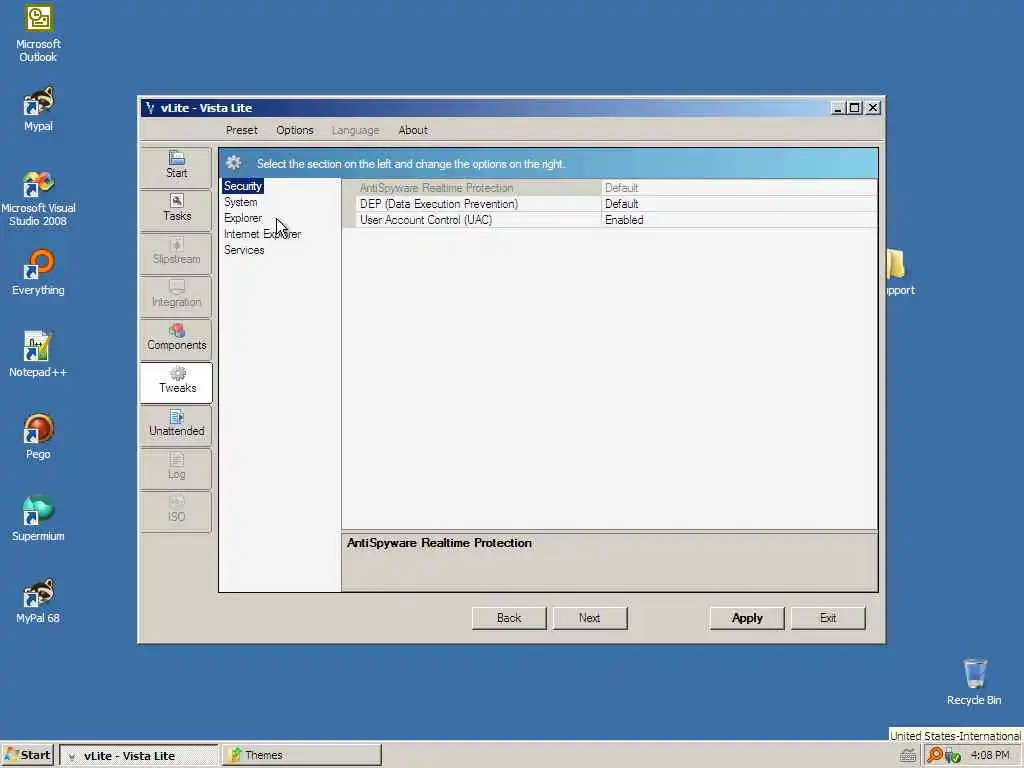Click the keyboard layout tray icon
The image size is (1024, 768).
tap(907, 756)
